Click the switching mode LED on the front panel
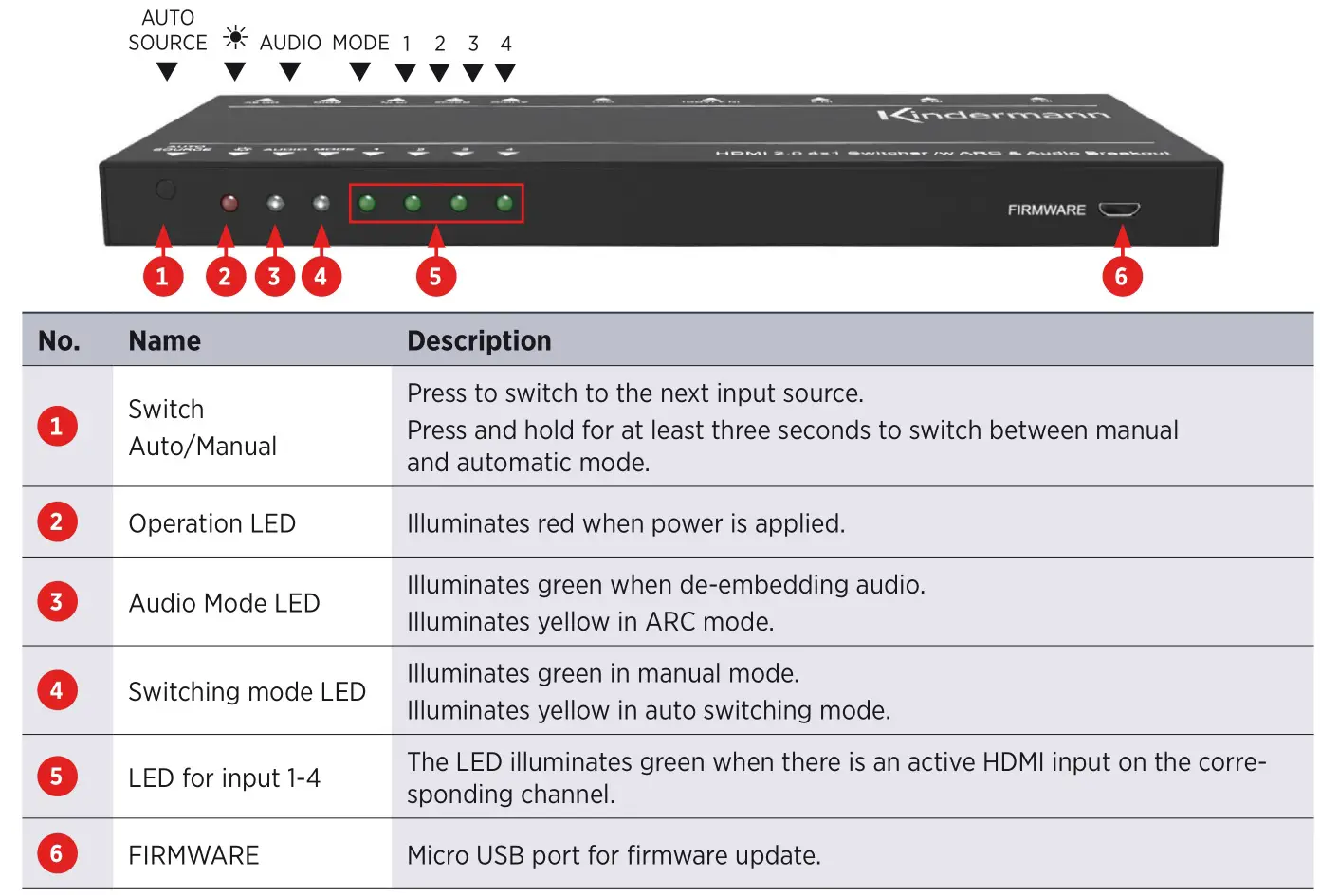1320x896 pixels. pos(321,203)
